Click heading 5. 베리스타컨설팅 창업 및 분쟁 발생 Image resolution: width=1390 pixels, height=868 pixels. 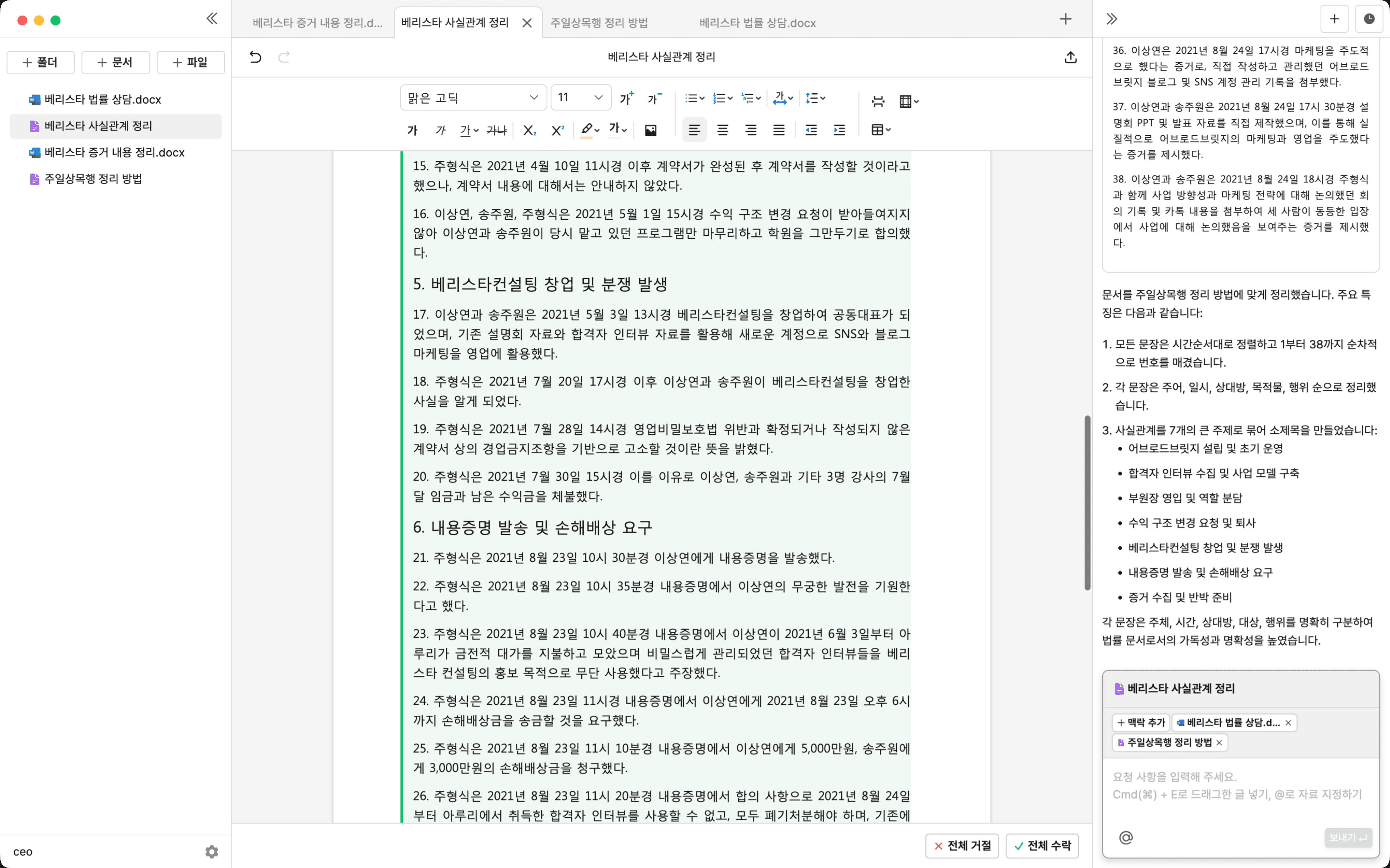pos(540,284)
